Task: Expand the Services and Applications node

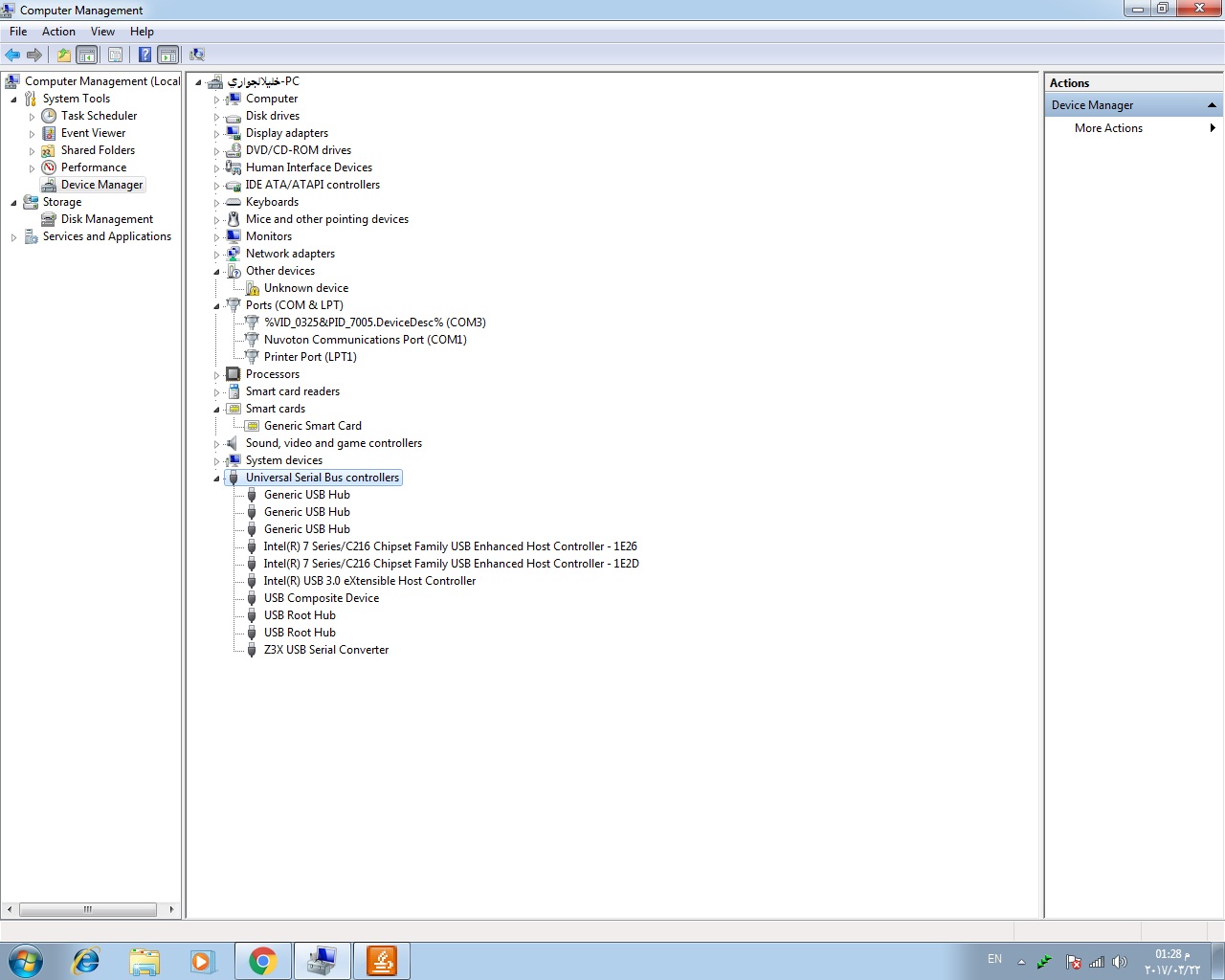Action: click(13, 237)
